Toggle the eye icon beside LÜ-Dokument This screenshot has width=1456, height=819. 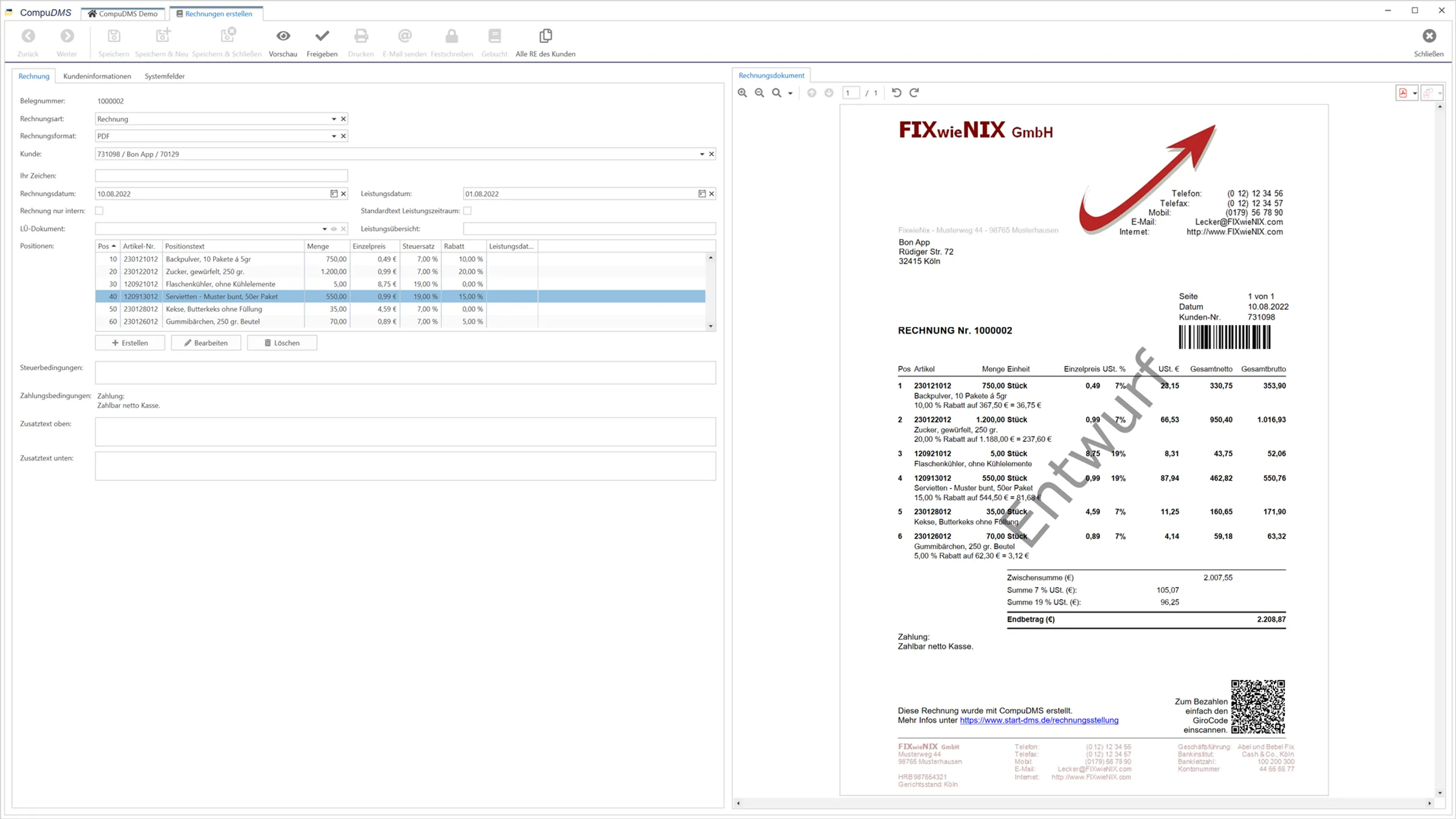(x=334, y=229)
